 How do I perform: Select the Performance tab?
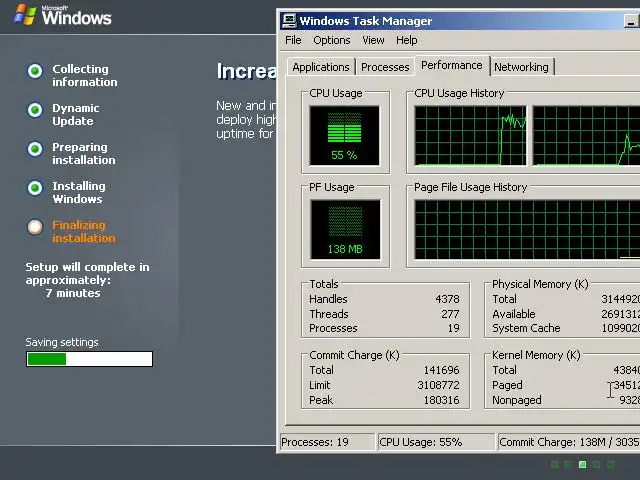(x=452, y=65)
